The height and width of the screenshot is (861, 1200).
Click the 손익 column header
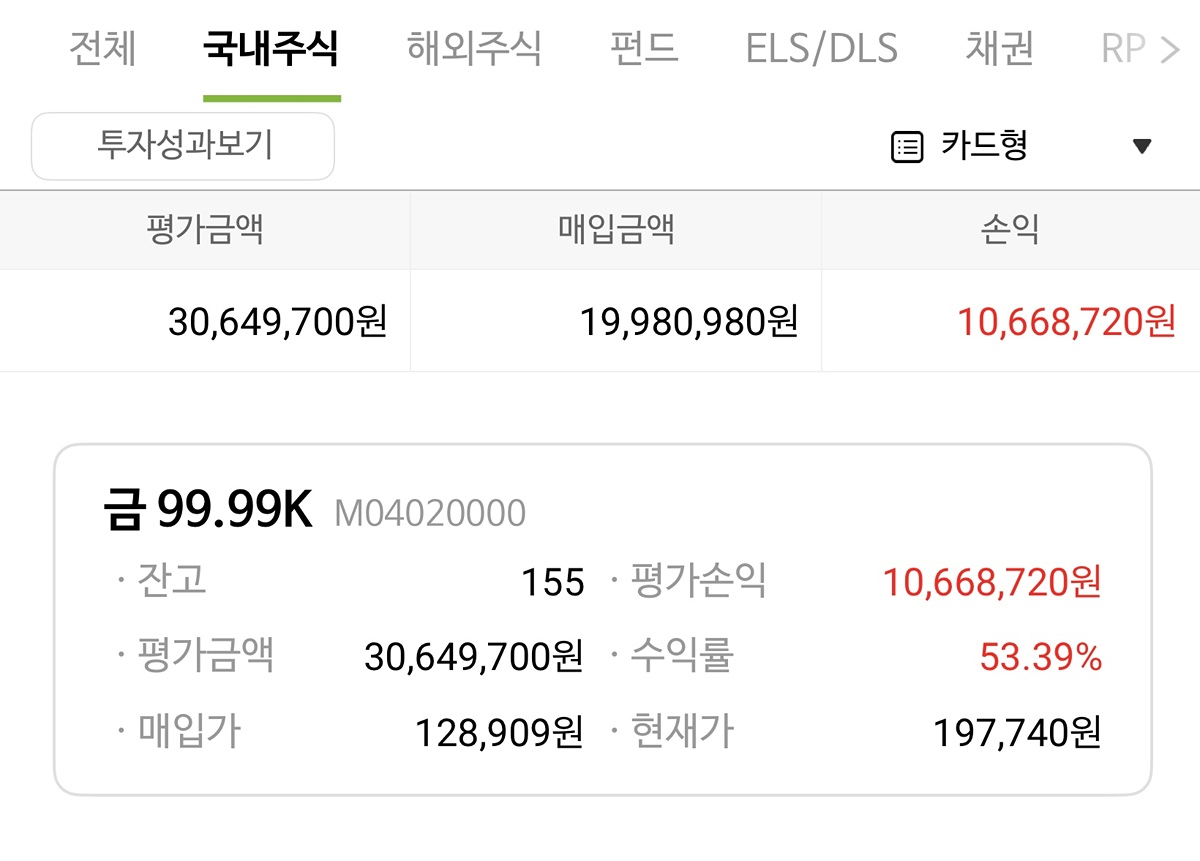tap(1010, 230)
